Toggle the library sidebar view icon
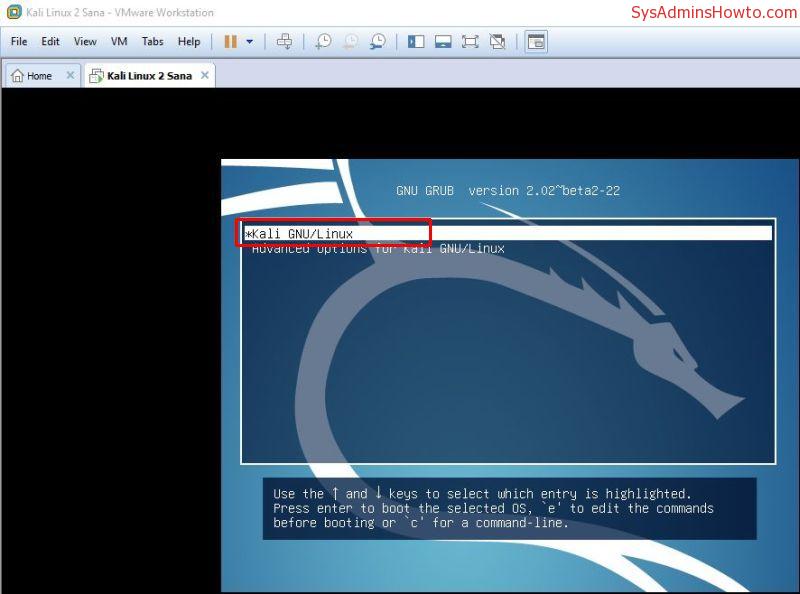 tap(417, 42)
